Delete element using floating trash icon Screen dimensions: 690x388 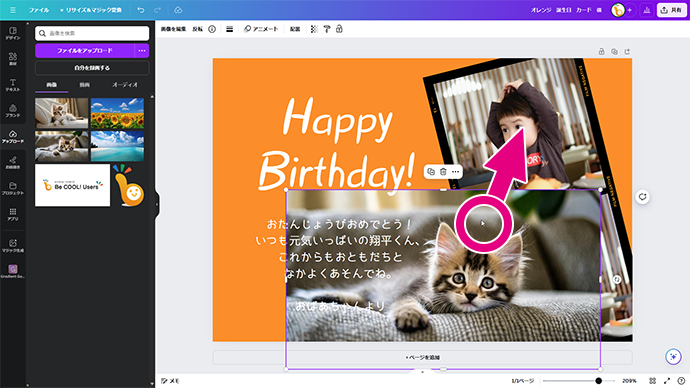[443, 172]
